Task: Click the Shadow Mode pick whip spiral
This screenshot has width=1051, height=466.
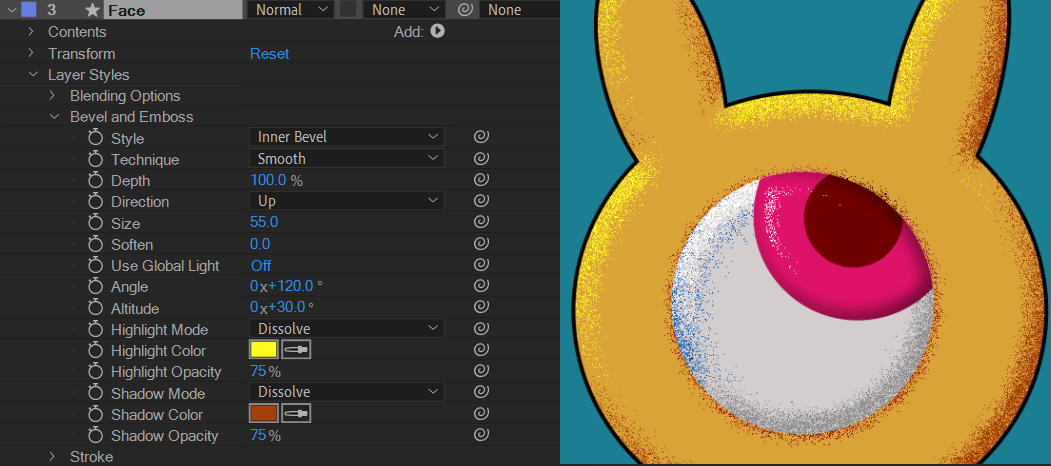Action: tap(481, 392)
